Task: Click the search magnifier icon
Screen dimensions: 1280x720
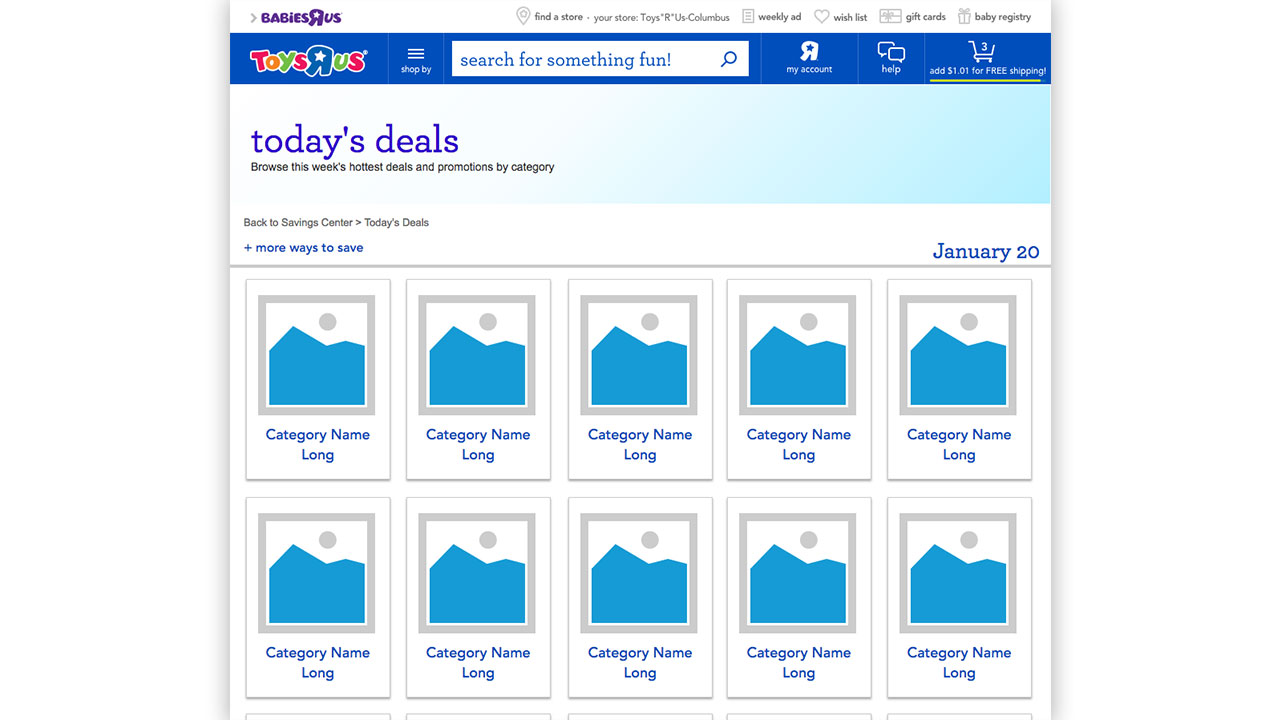Action: click(728, 59)
